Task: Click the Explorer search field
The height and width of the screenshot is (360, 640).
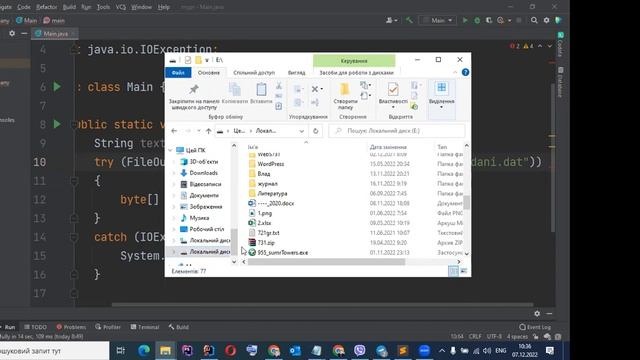Action: click(397, 131)
